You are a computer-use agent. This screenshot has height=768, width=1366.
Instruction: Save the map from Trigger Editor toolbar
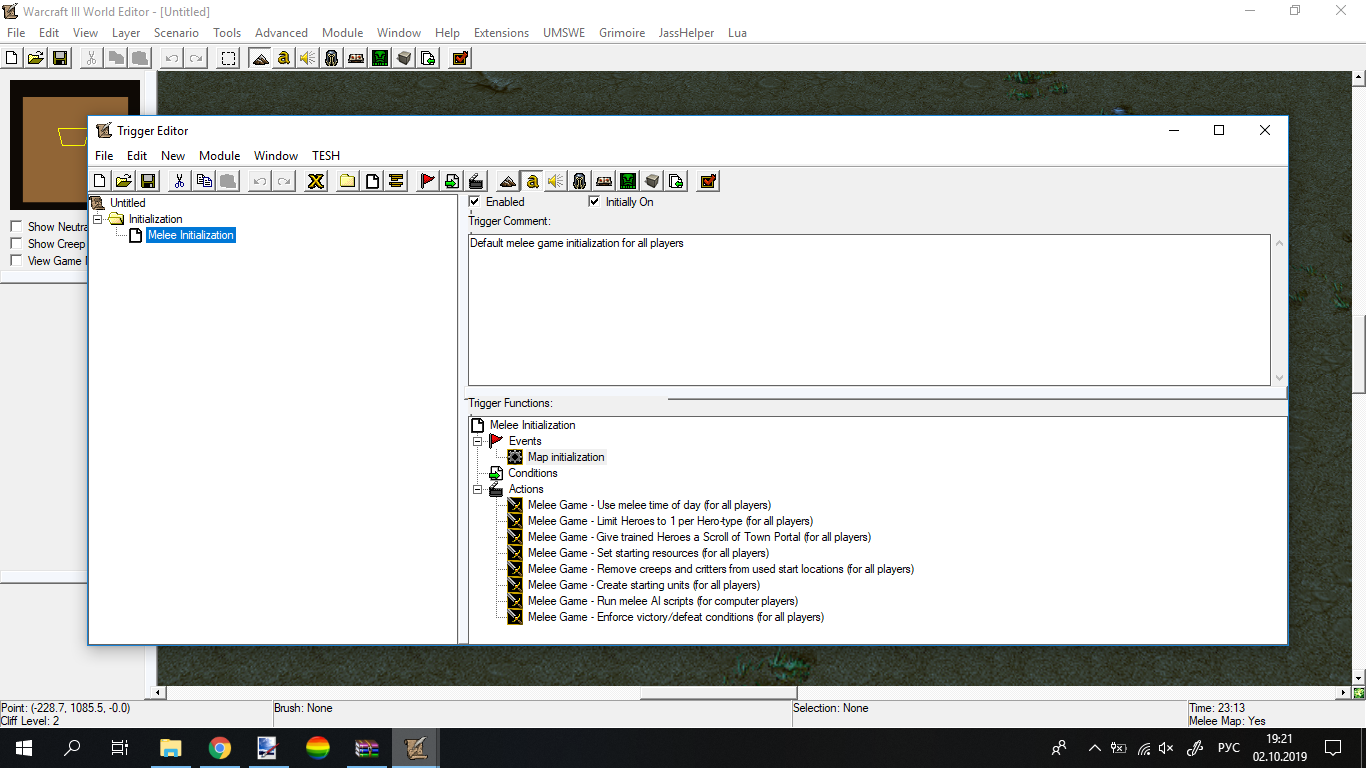[x=148, y=181]
